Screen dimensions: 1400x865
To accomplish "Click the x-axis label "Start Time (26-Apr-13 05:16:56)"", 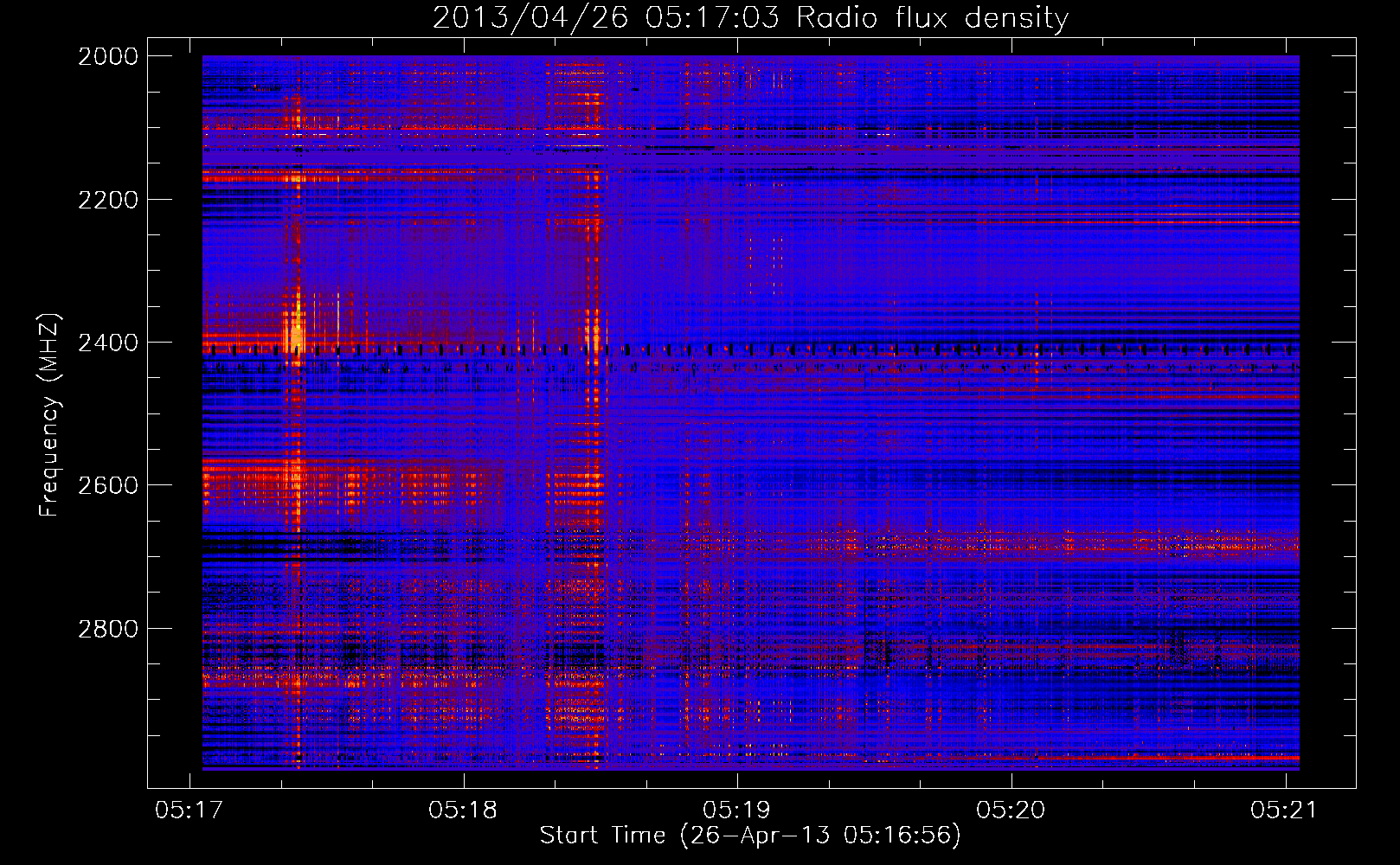I will pyautogui.click(x=750, y=836).
